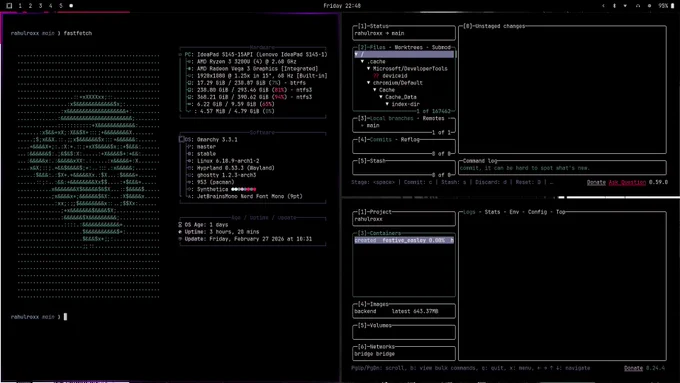Image resolution: width=680 pixels, height=383 pixels.
Task: Focus the [5] Volumes panel
Action: [x=404, y=332]
